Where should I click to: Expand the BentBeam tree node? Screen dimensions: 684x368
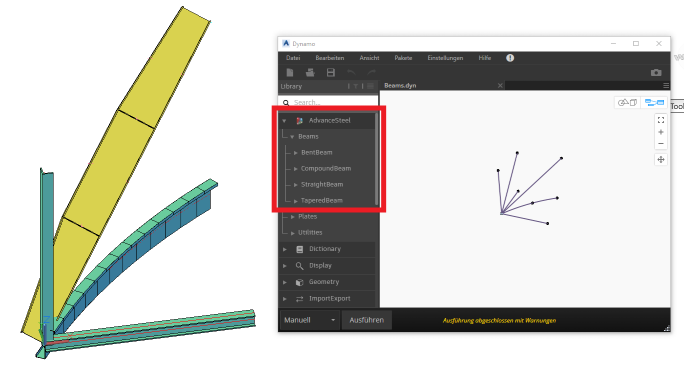pyautogui.click(x=295, y=153)
